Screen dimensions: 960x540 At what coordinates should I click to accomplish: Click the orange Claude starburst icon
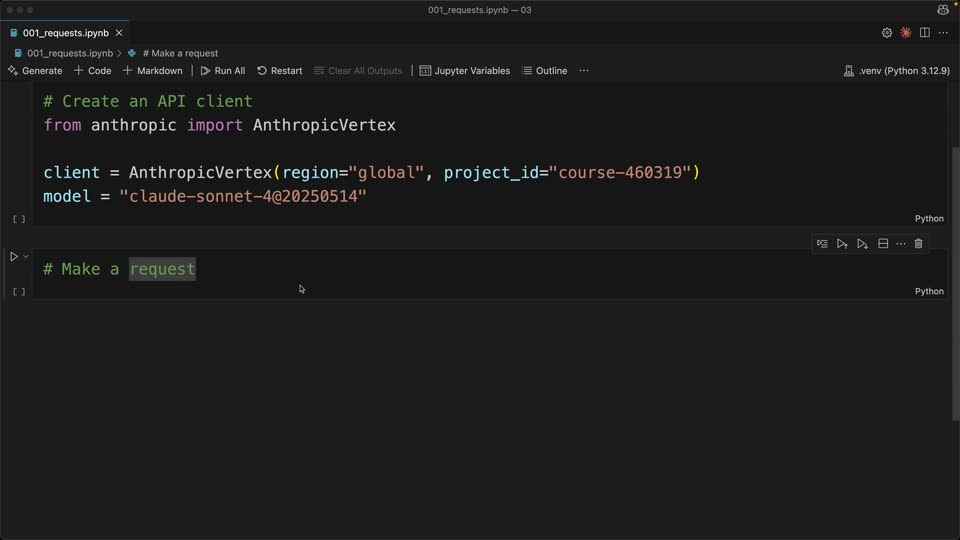tap(906, 33)
